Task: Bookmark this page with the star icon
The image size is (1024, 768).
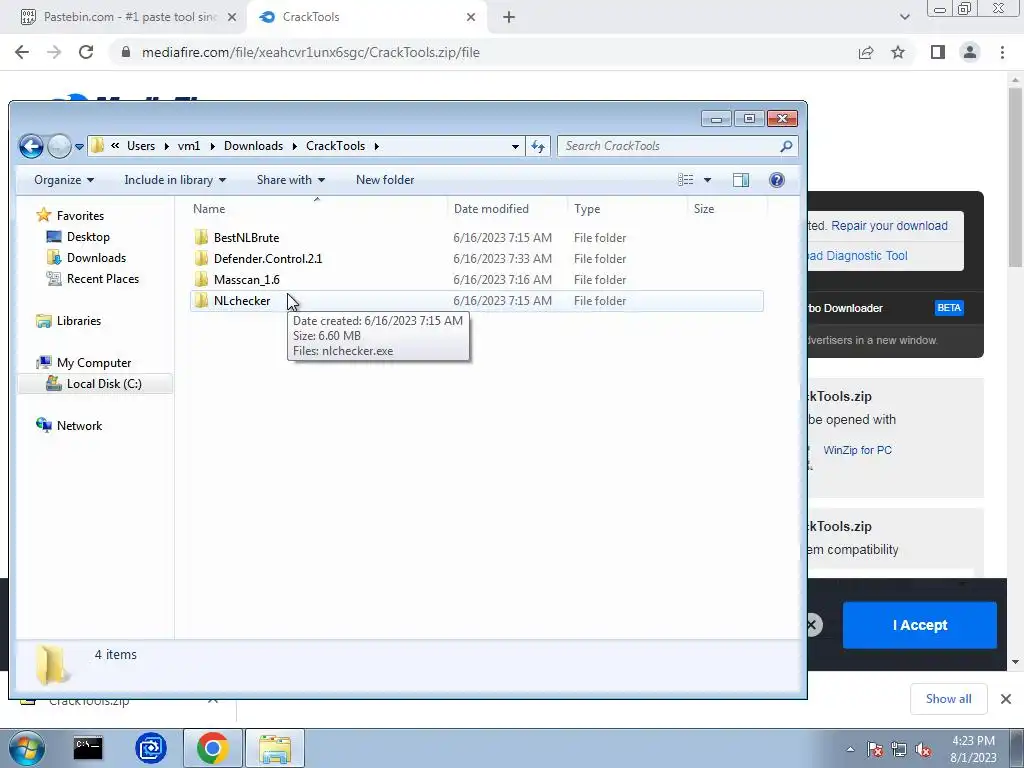Action: 898,52
